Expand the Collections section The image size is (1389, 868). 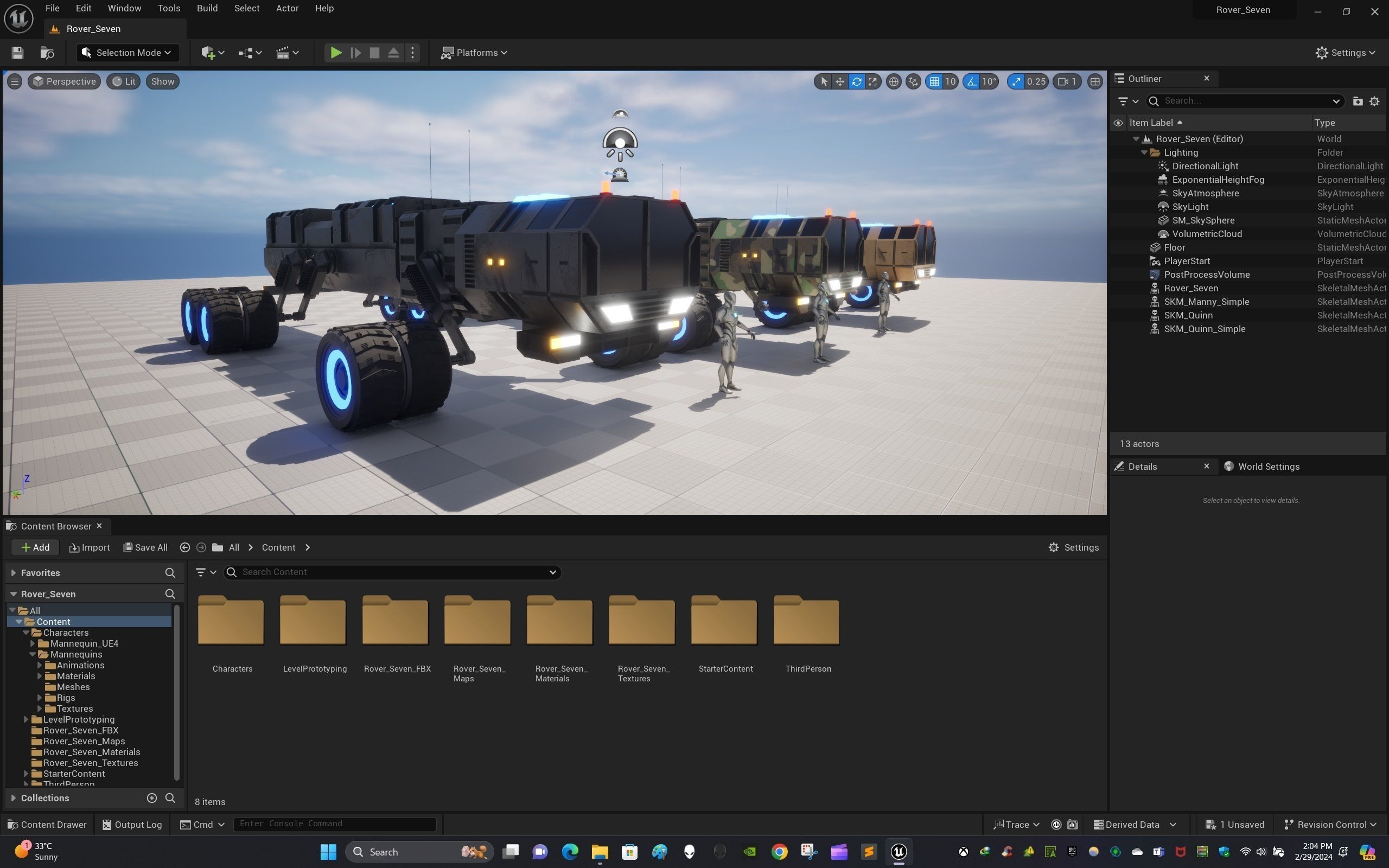click(x=13, y=798)
